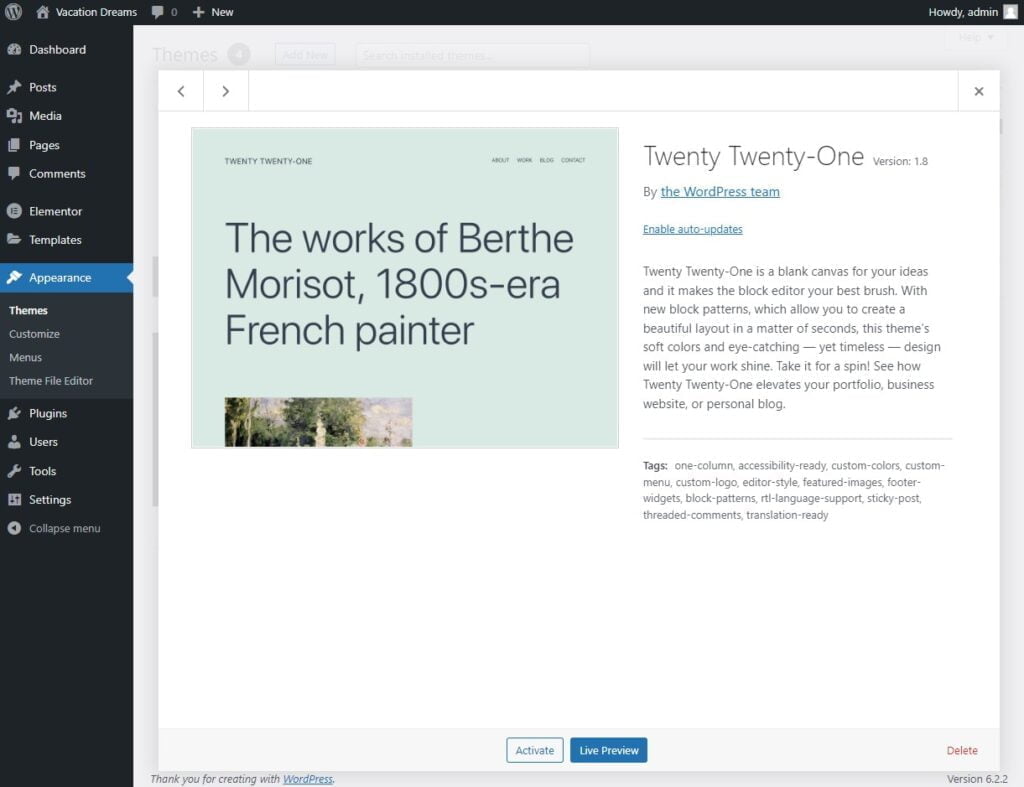Open Theme File Editor submenu
The height and width of the screenshot is (787, 1024).
click(x=50, y=381)
